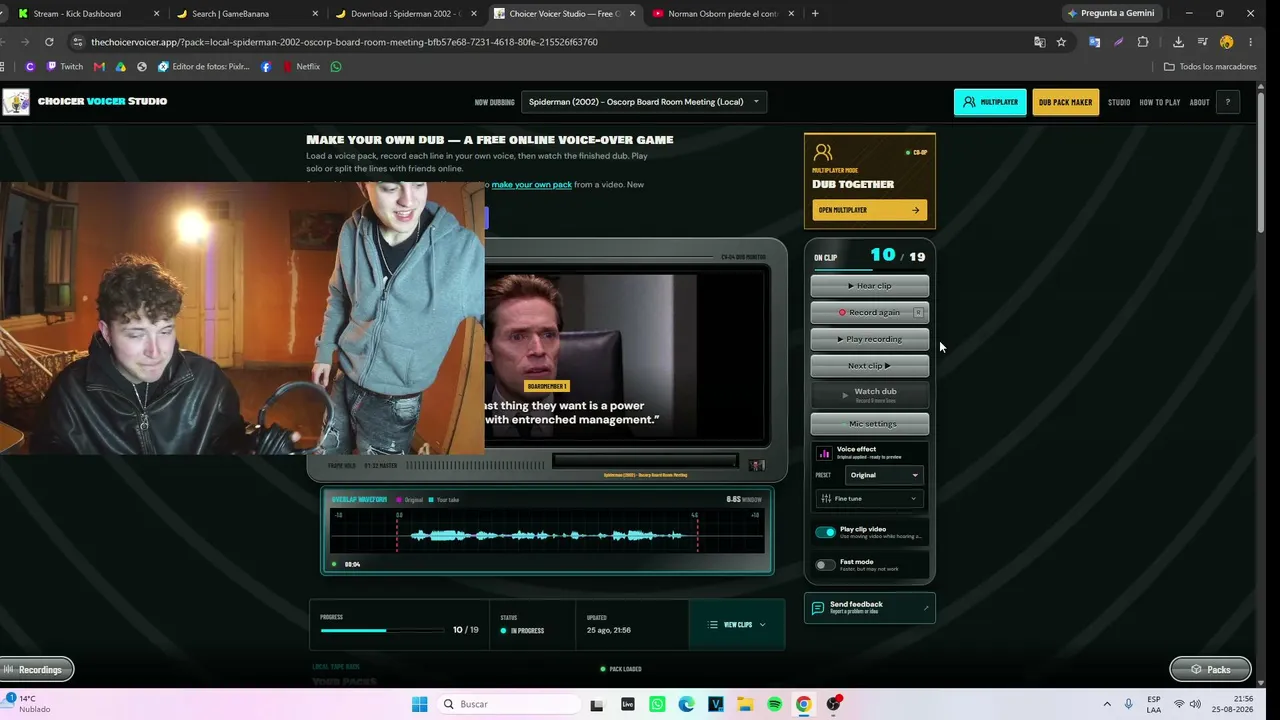
Task: Click the Send feedback chat icon
Action: [818, 608]
